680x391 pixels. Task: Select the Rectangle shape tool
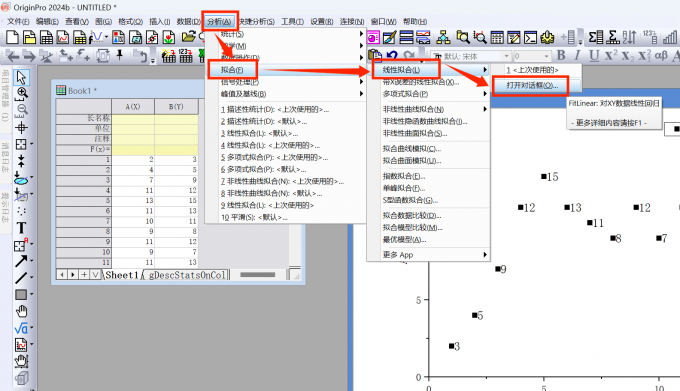click(x=21, y=295)
